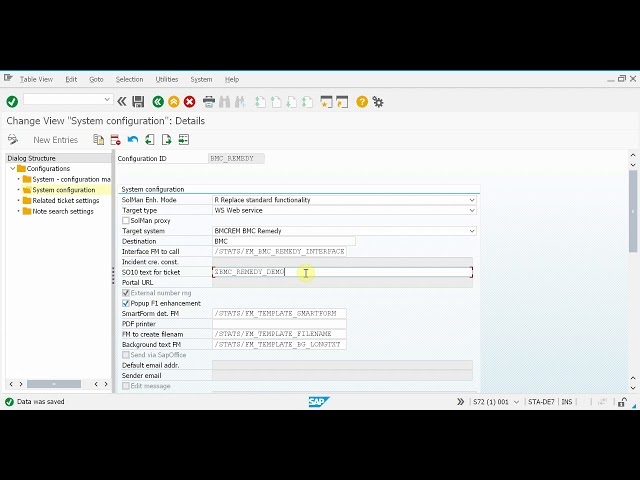640x480 pixels.
Task: Click the SO10 text for ticket field
Action: [342, 272]
